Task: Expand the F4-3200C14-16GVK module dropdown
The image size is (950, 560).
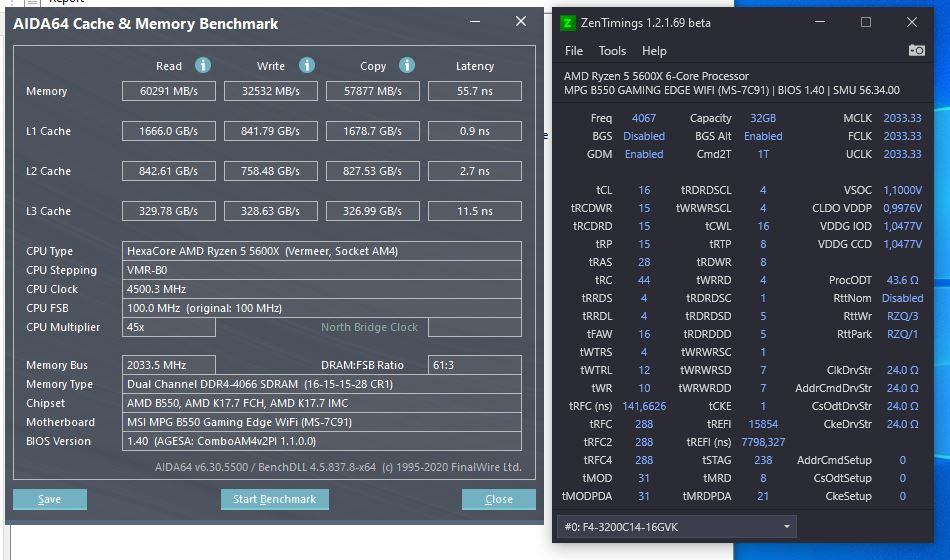Action: (x=676, y=527)
